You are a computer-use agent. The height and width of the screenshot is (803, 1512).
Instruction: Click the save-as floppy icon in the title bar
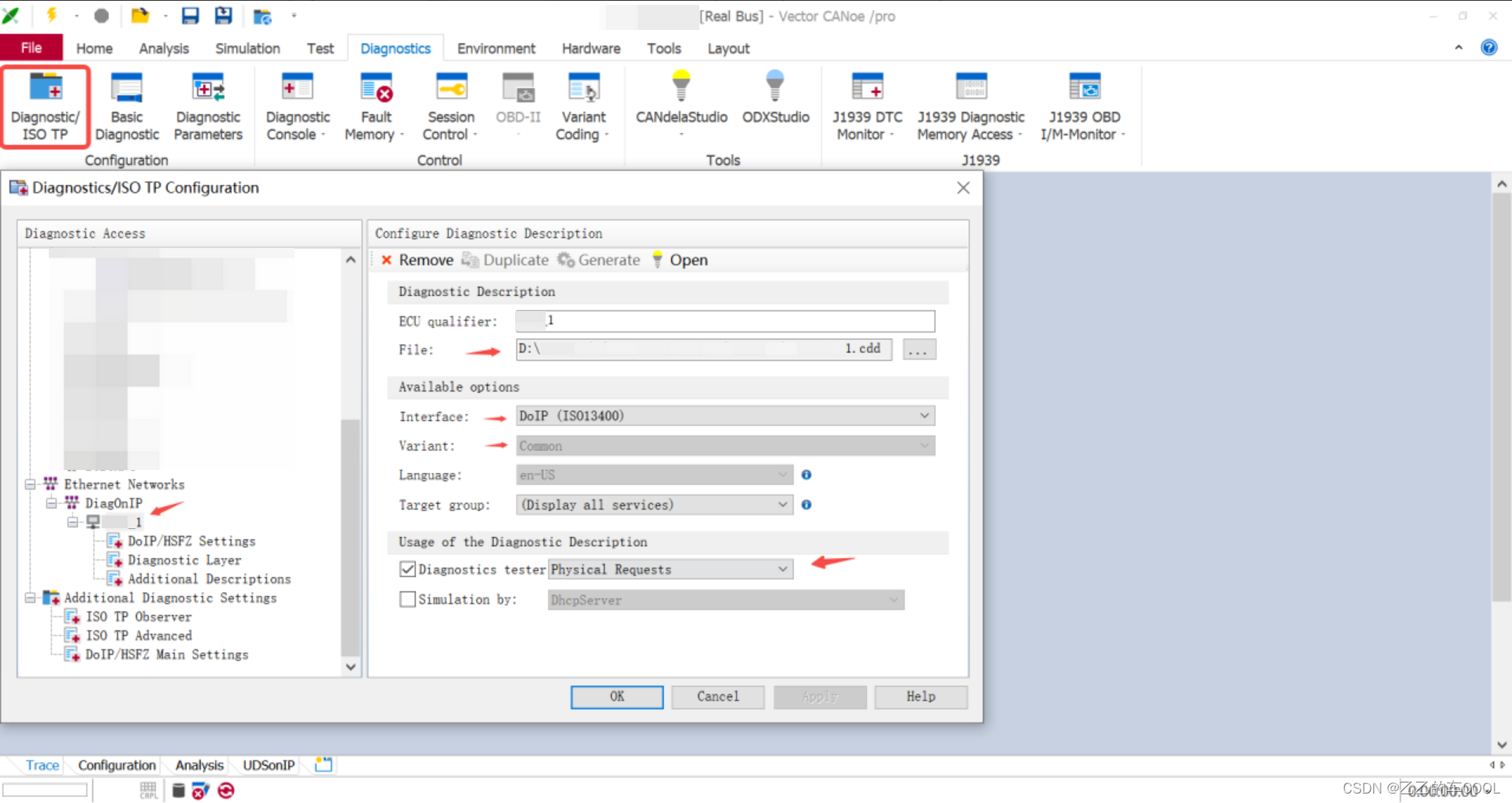pyautogui.click(x=224, y=15)
